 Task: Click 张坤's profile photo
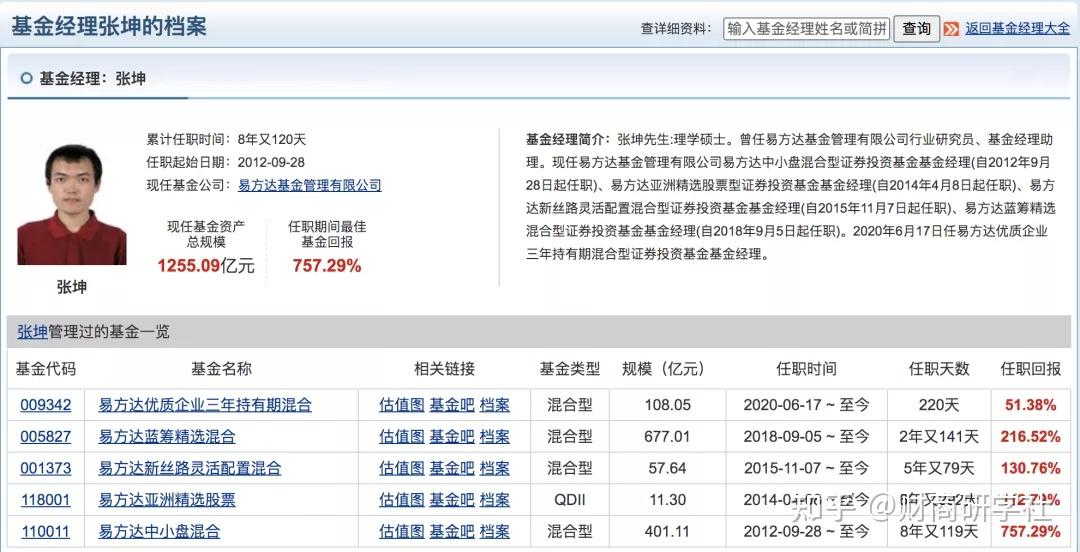coord(72,205)
